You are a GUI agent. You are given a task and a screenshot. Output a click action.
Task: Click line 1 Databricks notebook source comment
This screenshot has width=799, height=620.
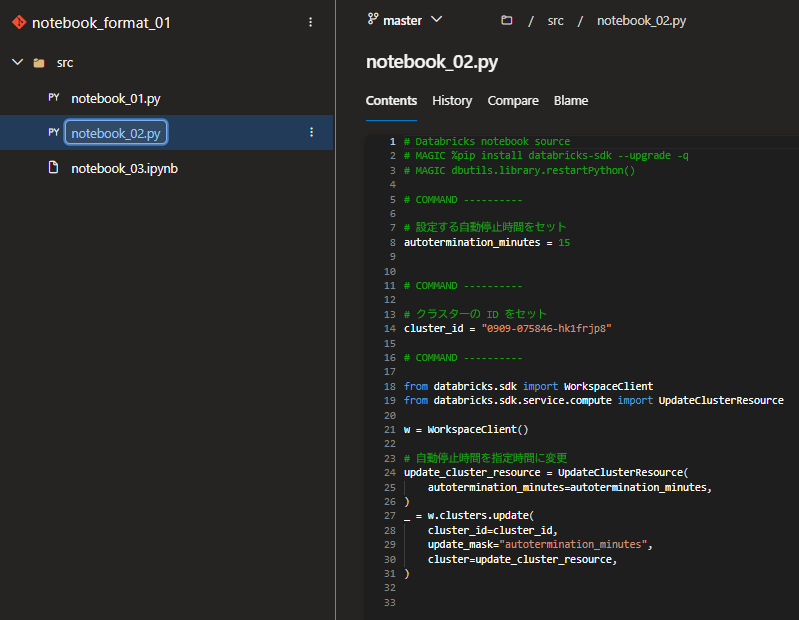(487, 141)
